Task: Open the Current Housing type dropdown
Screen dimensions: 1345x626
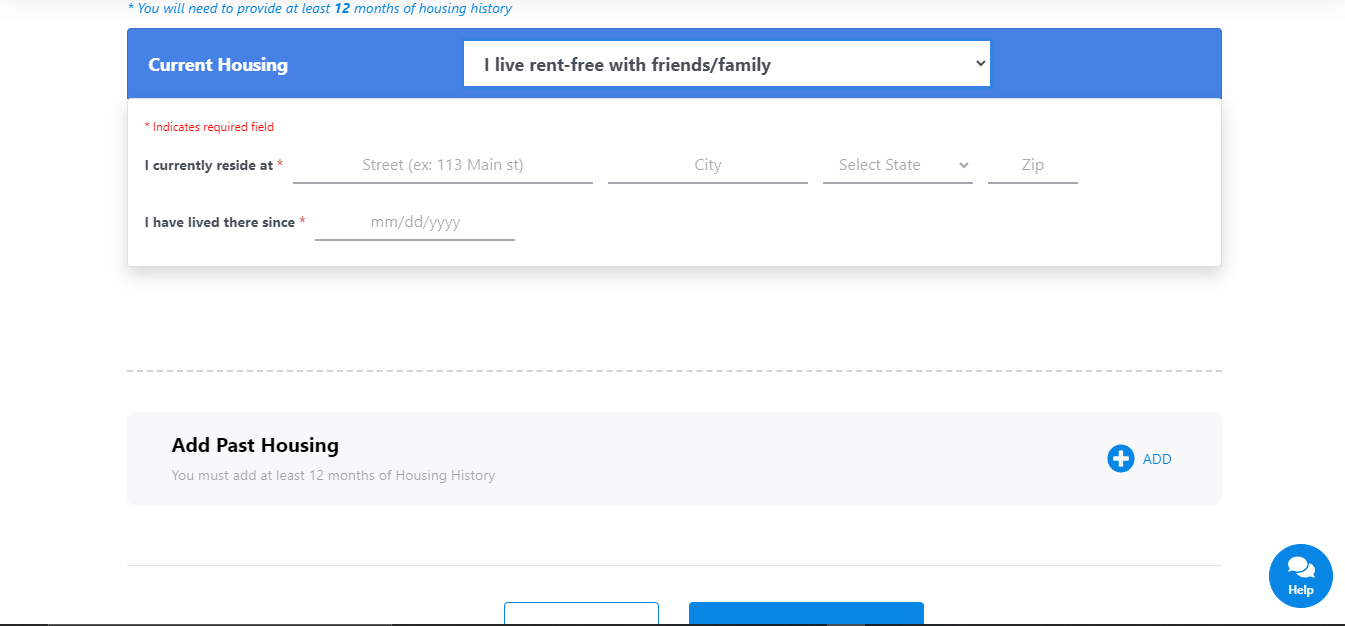Action: point(727,64)
